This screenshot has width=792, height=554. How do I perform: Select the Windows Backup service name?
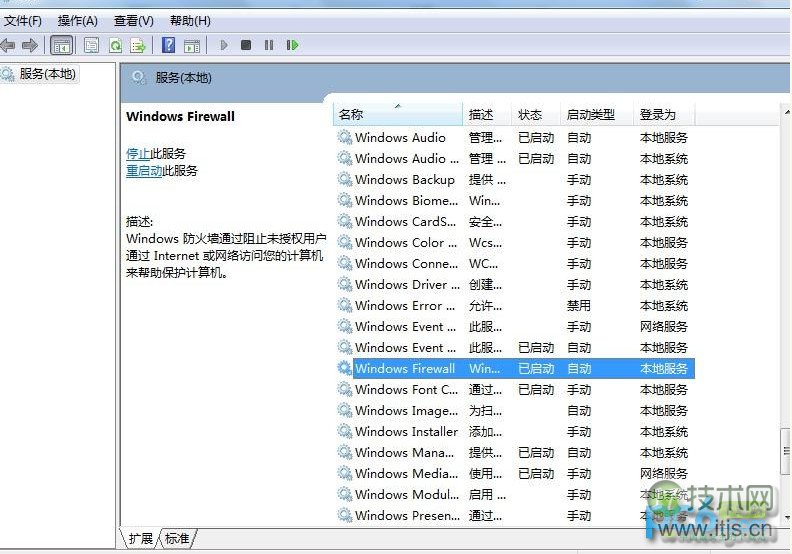click(405, 179)
